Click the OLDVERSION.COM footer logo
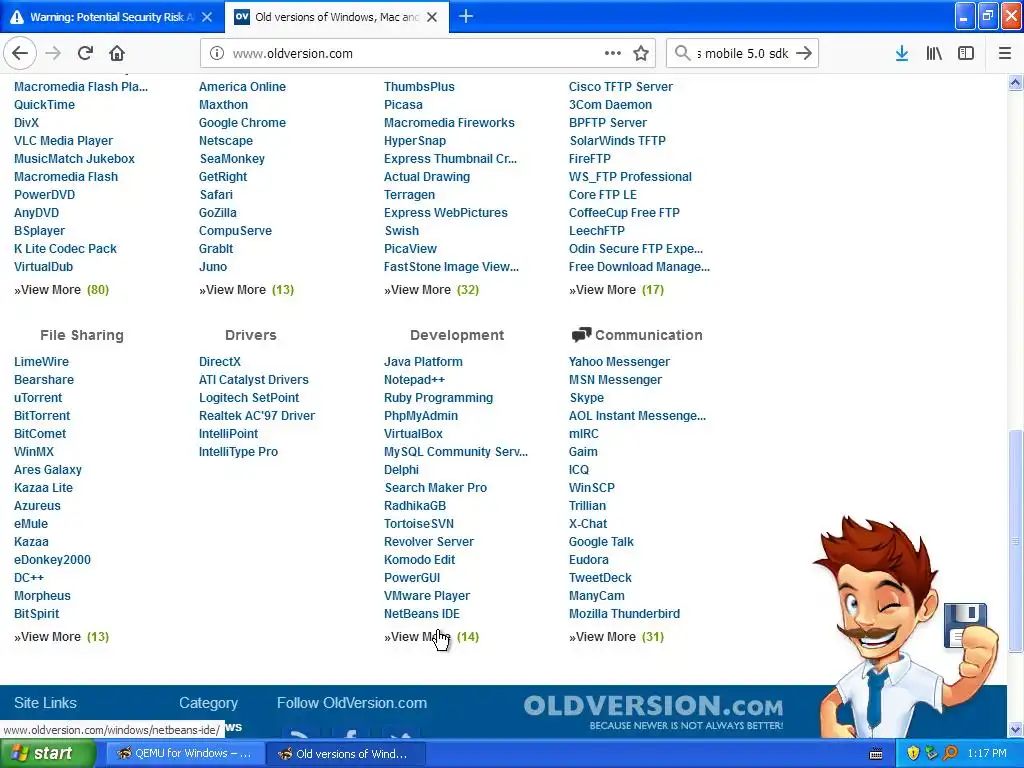This screenshot has width=1024, height=768. click(x=653, y=711)
